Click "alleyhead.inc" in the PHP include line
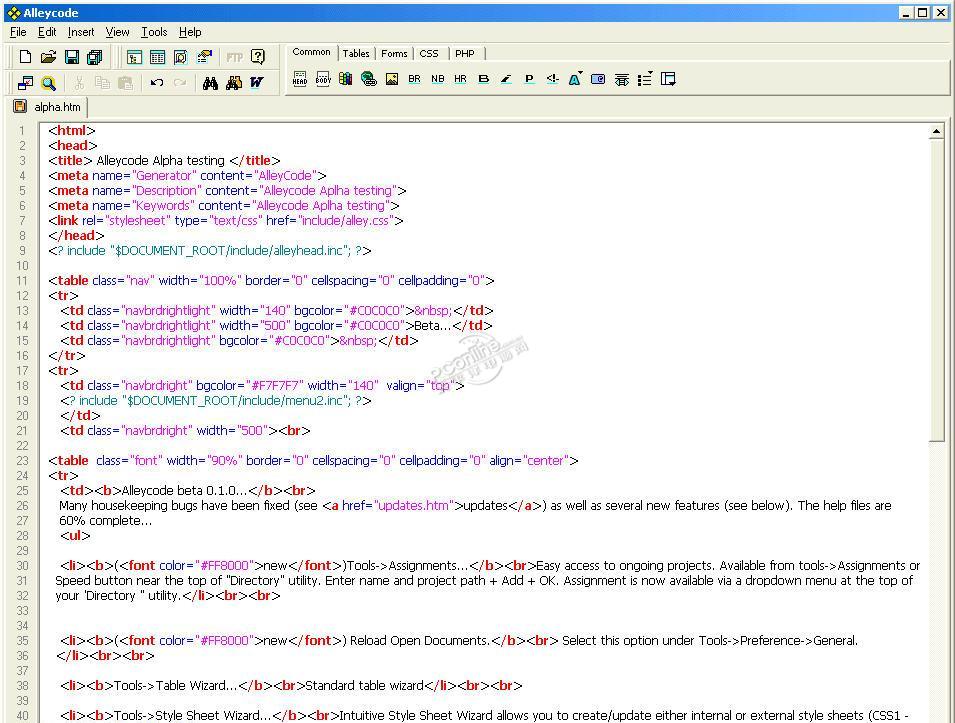This screenshot has height=723, width=955. tap(307, 251)
